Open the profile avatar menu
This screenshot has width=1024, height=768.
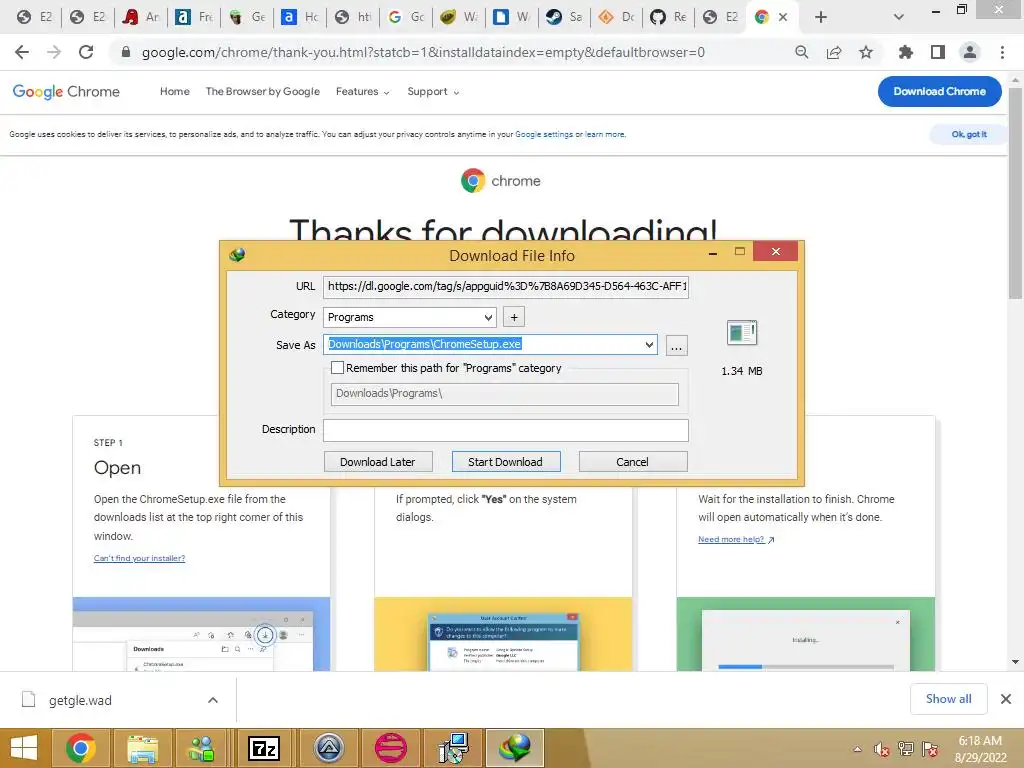970,52
